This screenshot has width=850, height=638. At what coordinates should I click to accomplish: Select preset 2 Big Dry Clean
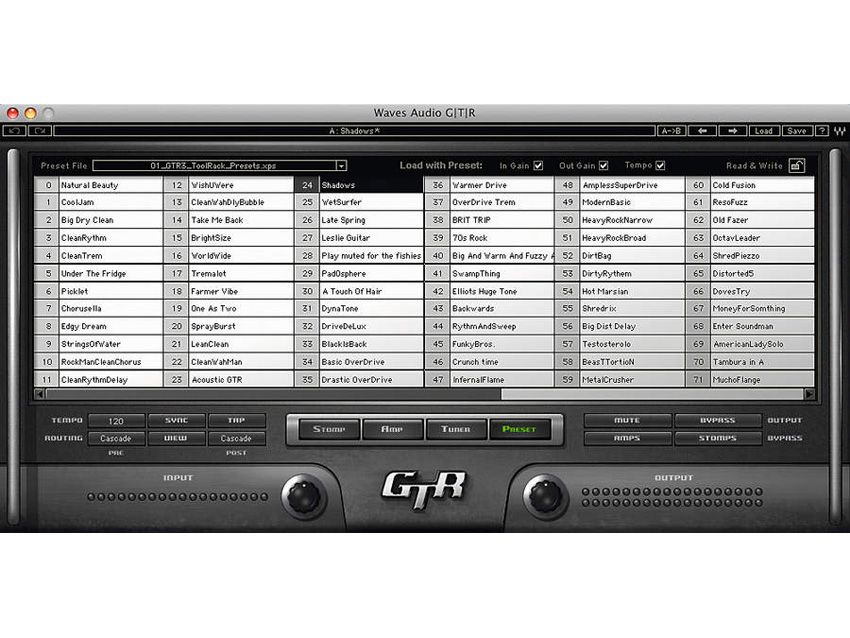(x=98, y=220)
